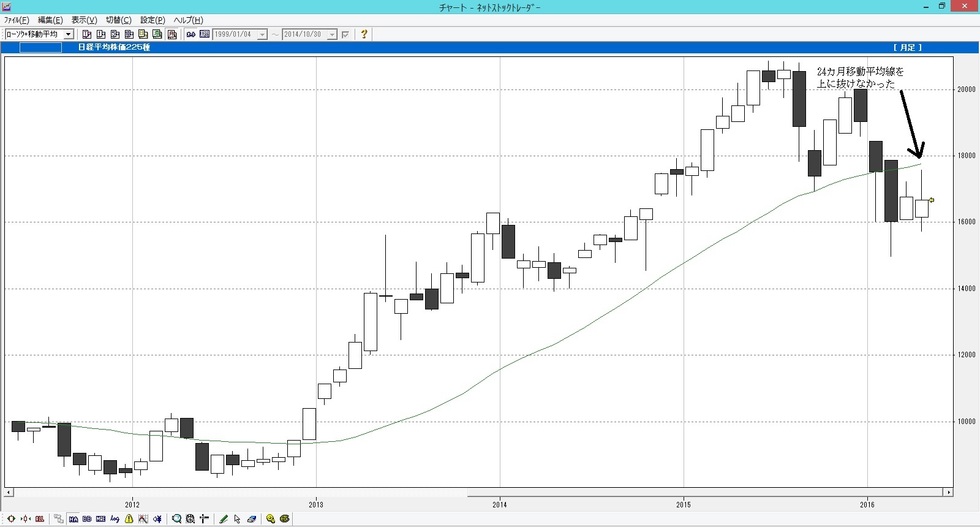
Task: Click the 2016 year axis label
Action: click(867, 504)
